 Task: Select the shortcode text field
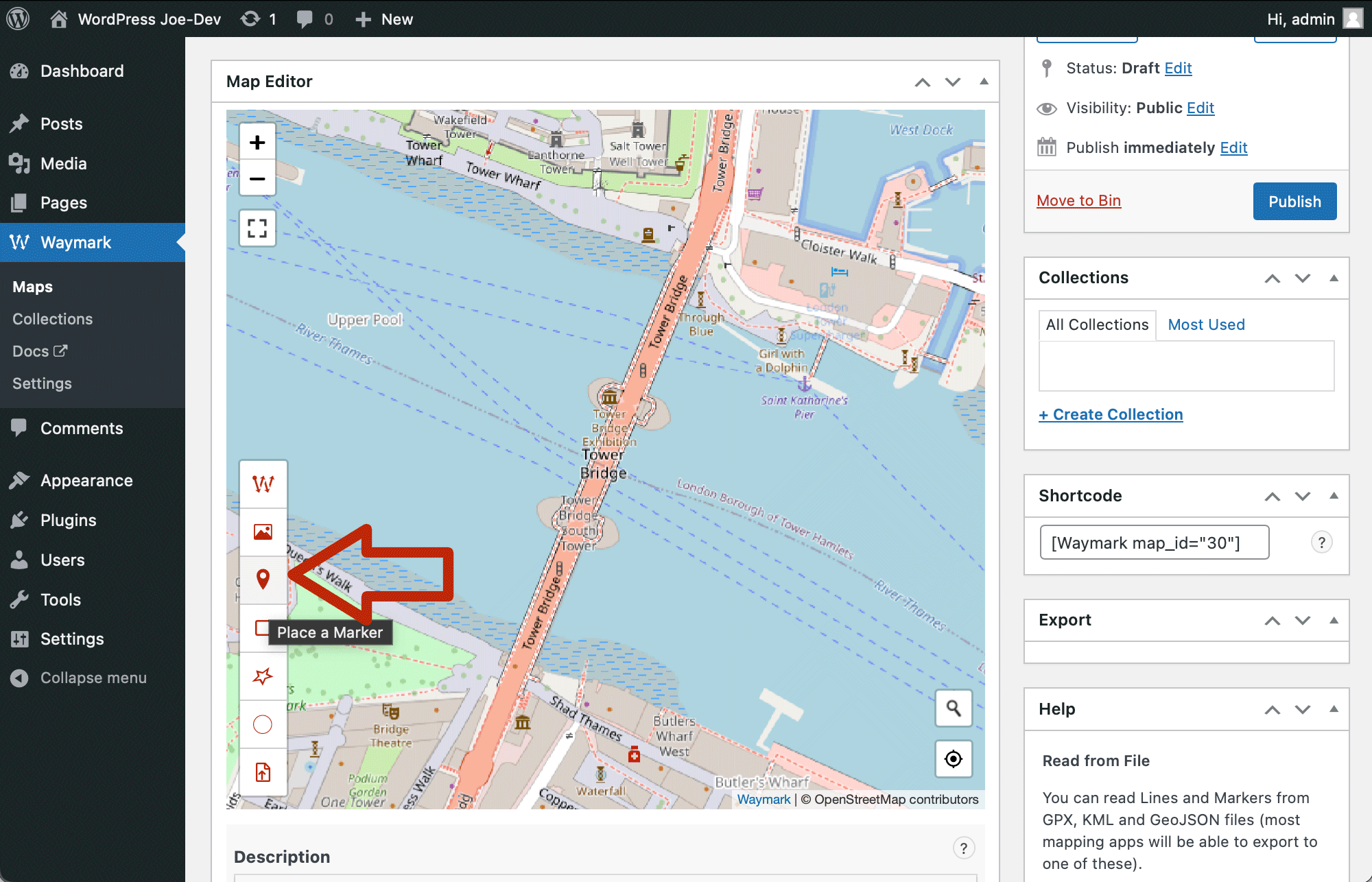(x=1154, y=542)
